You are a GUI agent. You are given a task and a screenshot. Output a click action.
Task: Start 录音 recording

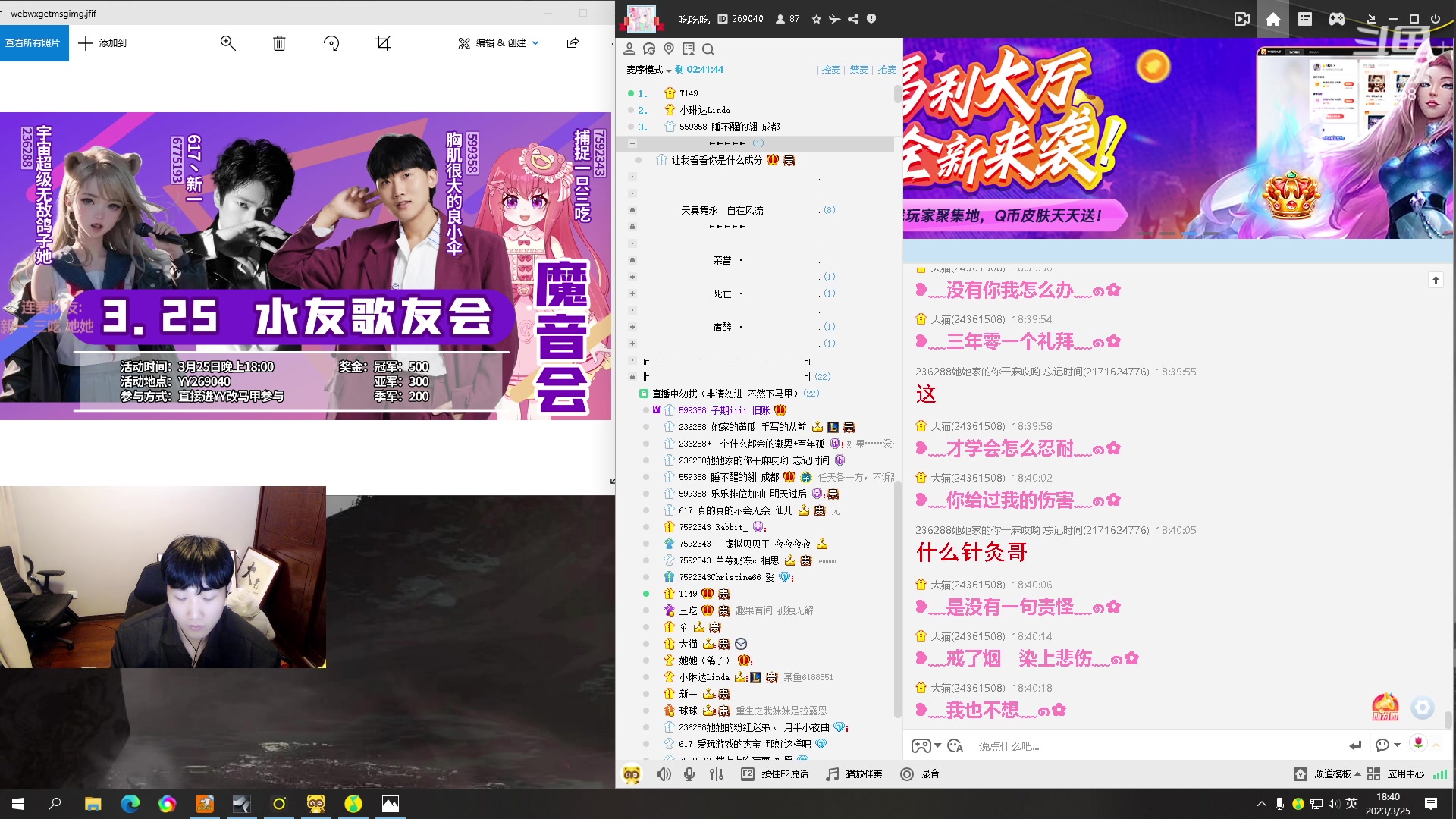pyautogui.click(x=920, y=774)
